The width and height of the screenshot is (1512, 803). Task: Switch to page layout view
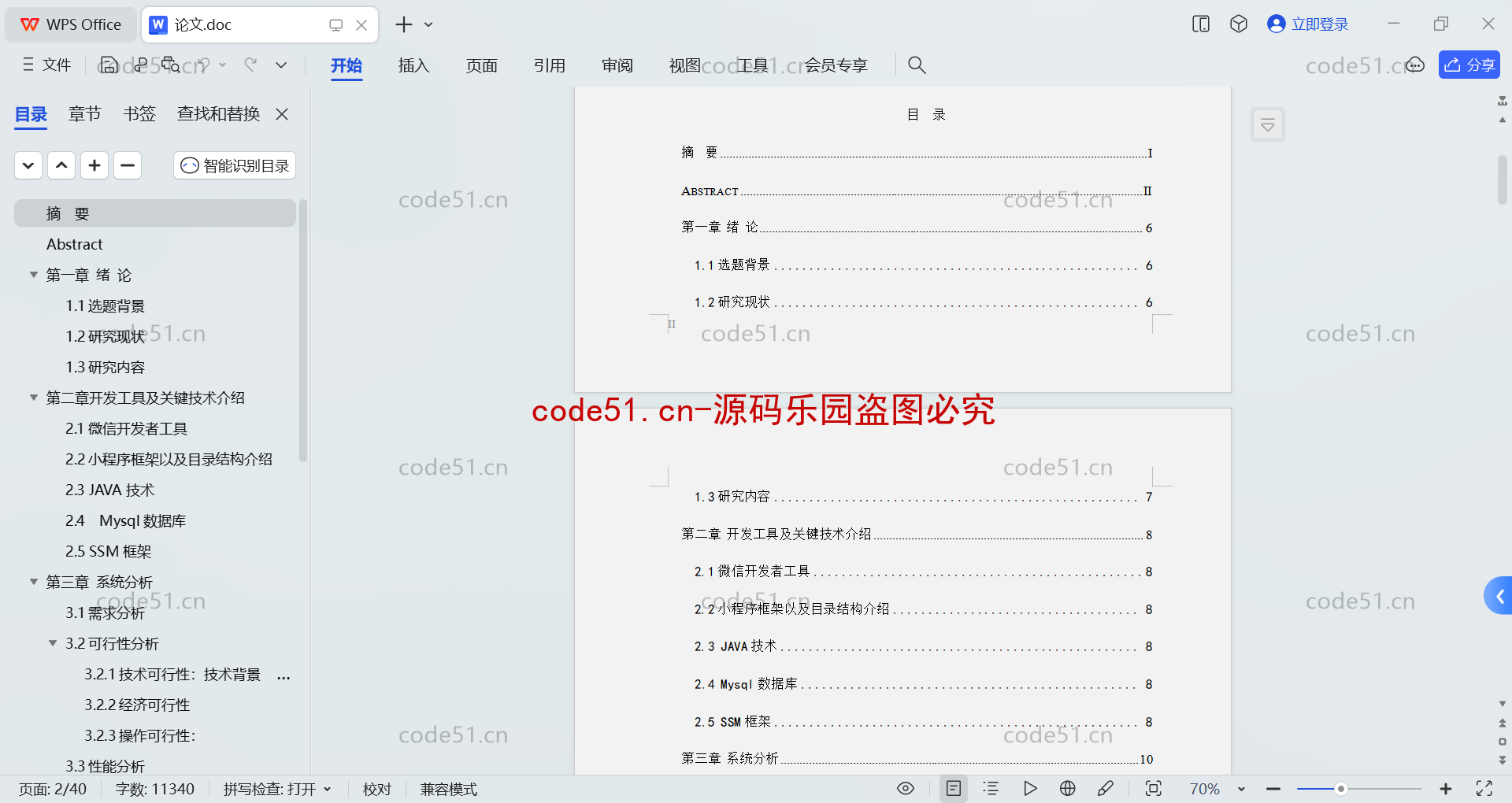954,788
